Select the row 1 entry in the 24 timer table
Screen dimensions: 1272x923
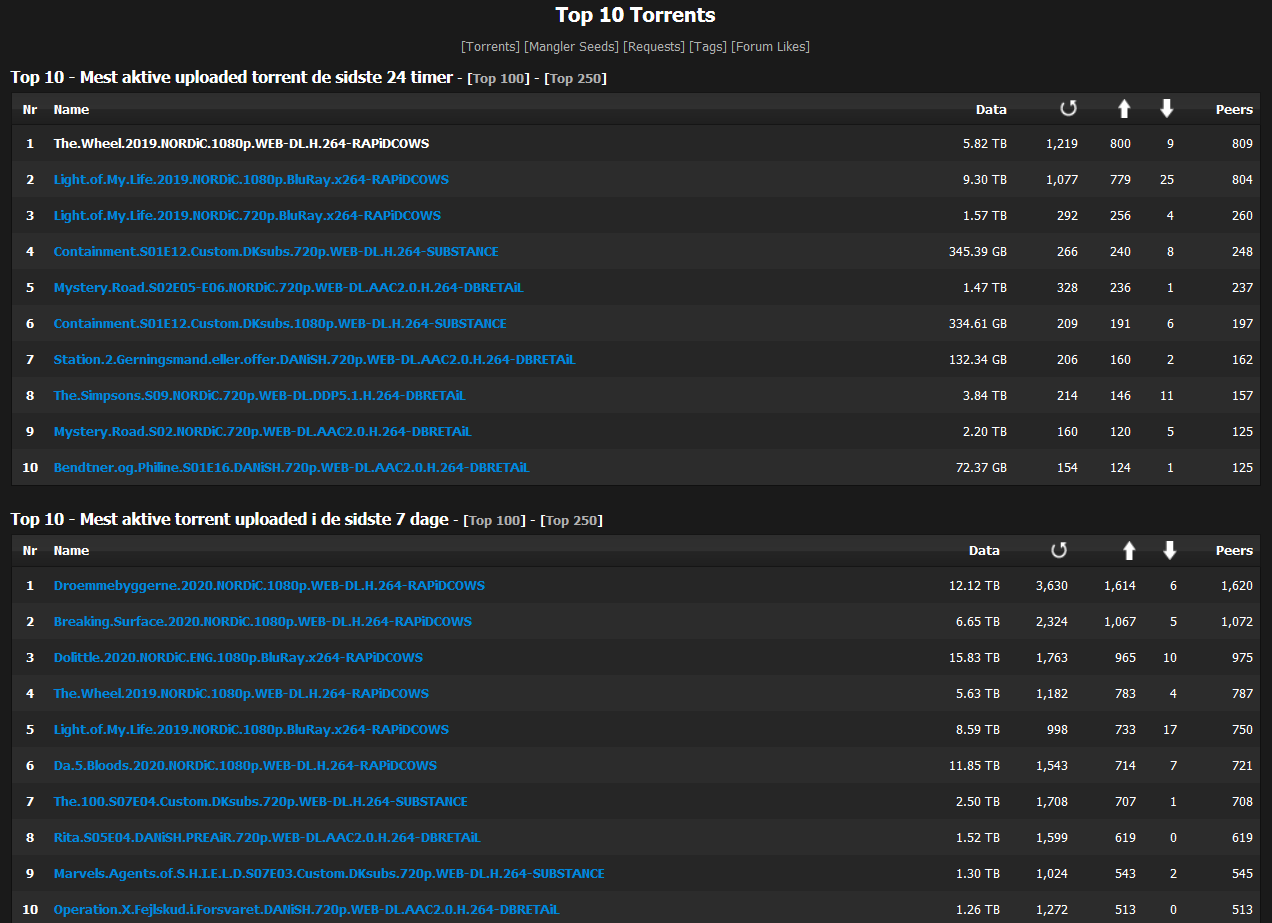pos(241,144)
